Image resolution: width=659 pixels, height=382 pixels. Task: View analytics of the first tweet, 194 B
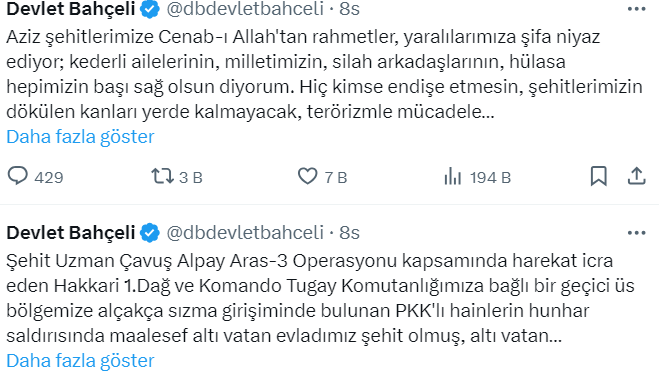click(x=477, y=177)
